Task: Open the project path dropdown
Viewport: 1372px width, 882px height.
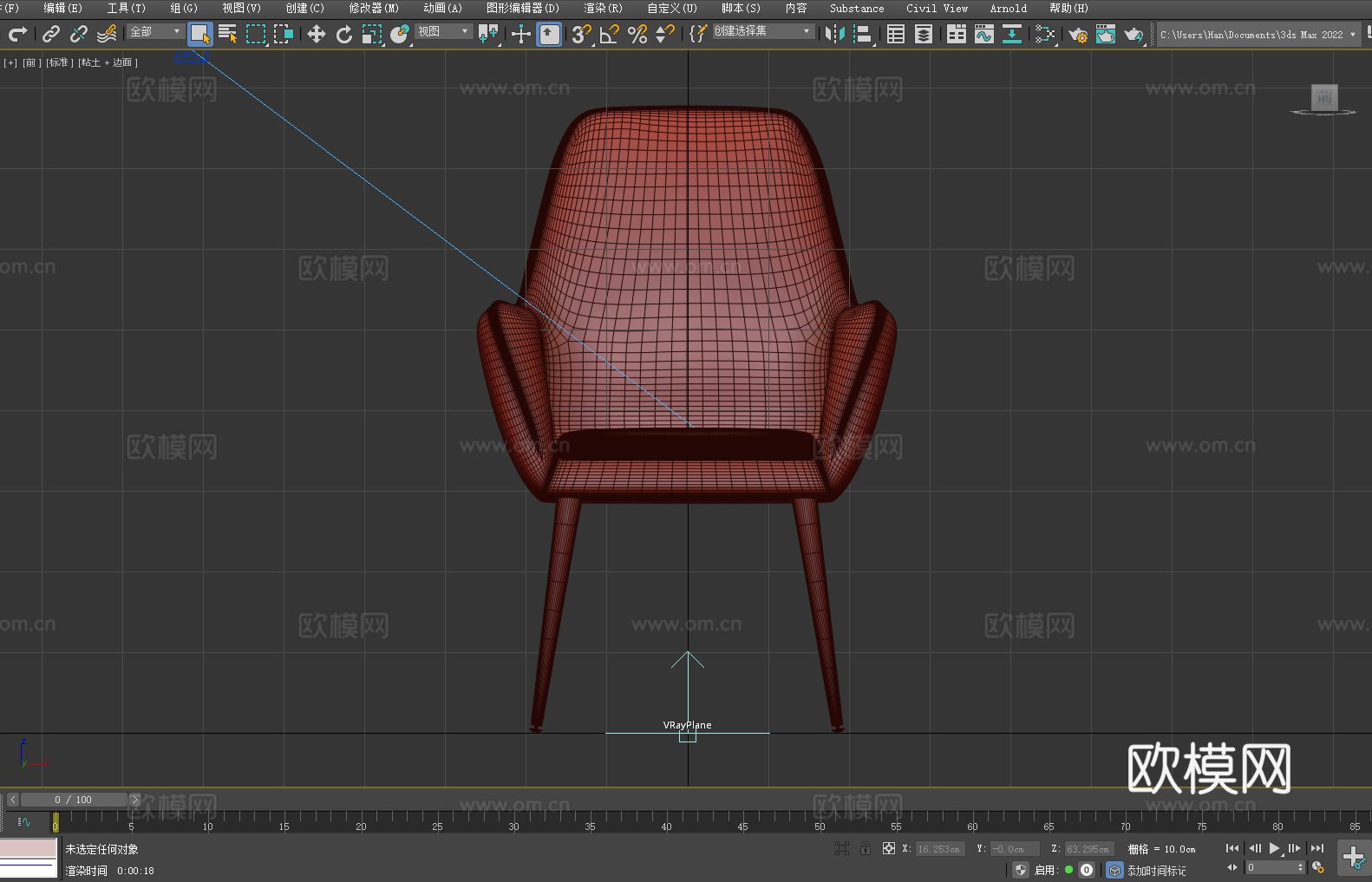Action: tap(1258, 35)
